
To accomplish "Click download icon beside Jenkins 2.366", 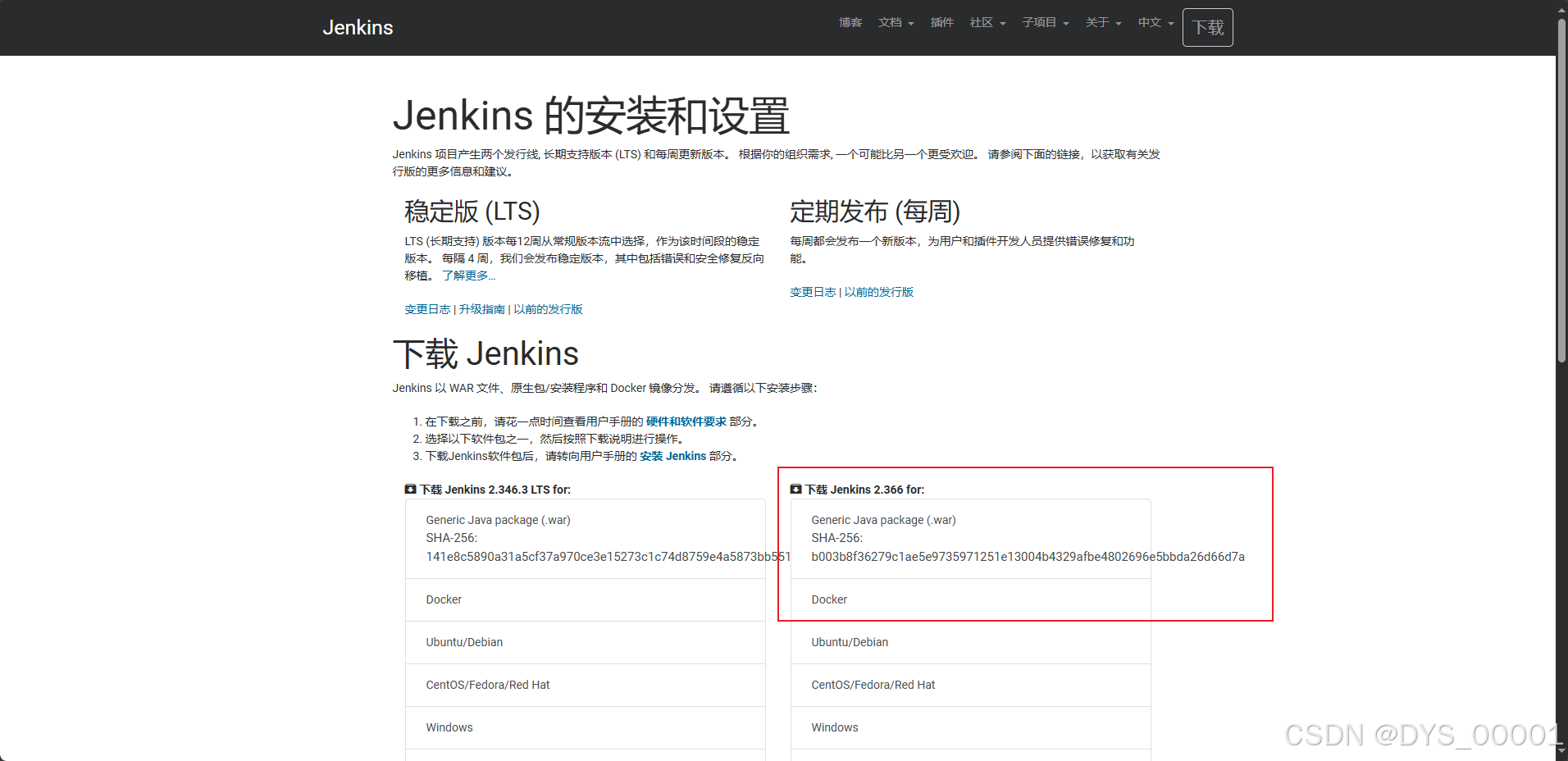I will tap(795, 490).
